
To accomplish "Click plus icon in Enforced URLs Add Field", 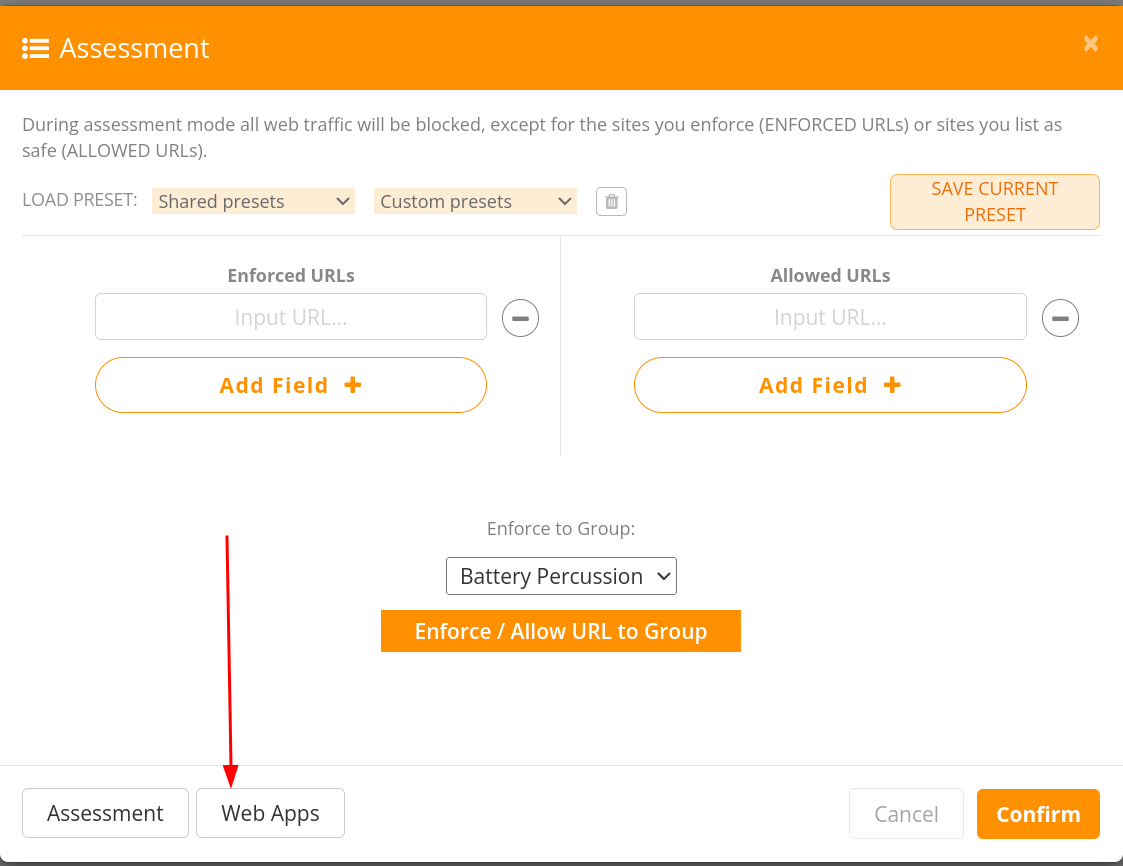I will pos(352,385).
